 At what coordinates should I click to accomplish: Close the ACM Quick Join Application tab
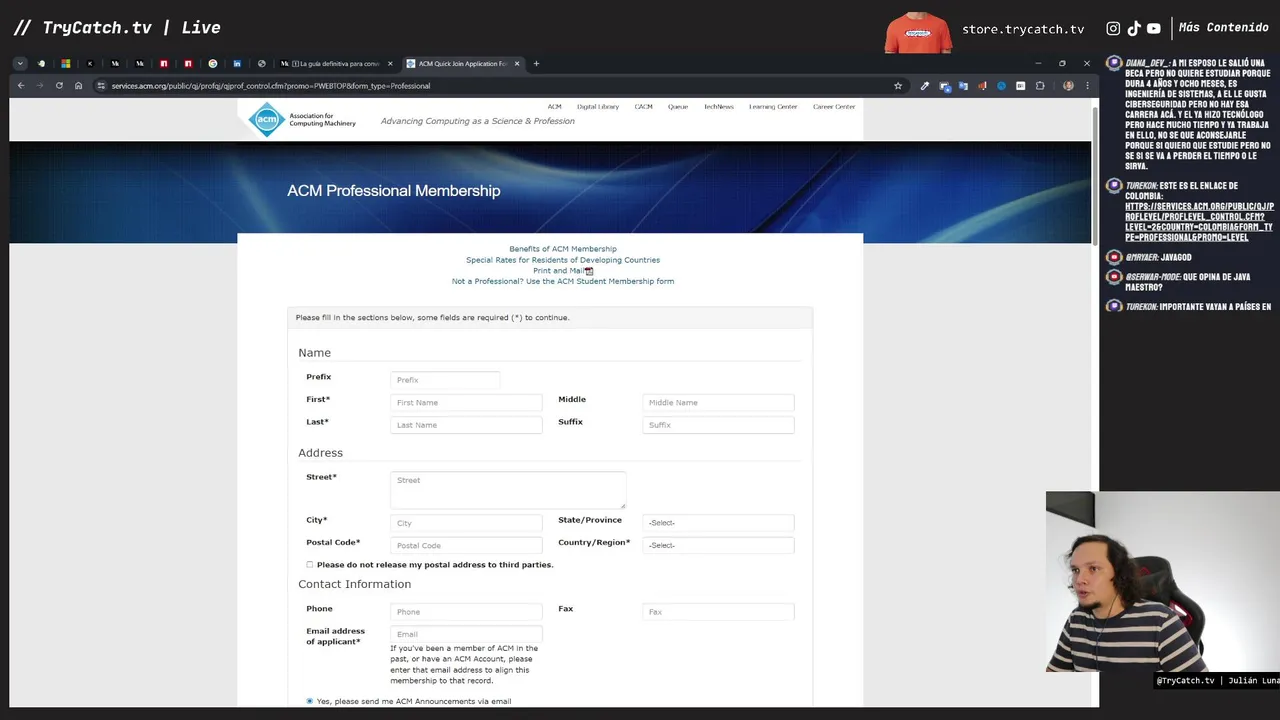[517, 64]
